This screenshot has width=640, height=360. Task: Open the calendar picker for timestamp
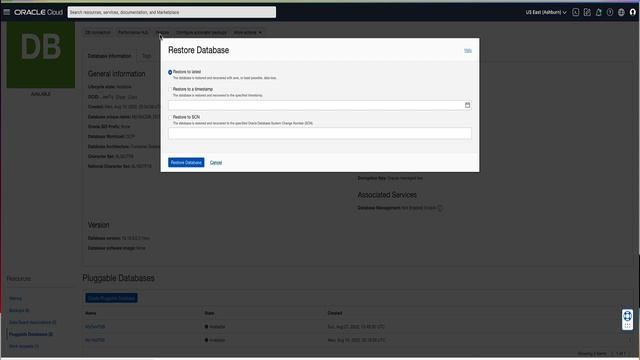coord(467,105)
